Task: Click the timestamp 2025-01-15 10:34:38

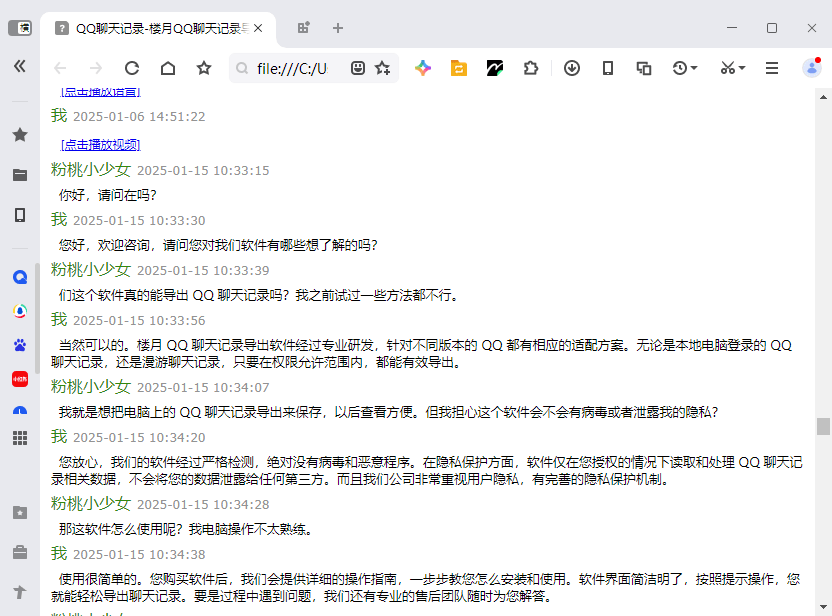Action: [139, 554]
